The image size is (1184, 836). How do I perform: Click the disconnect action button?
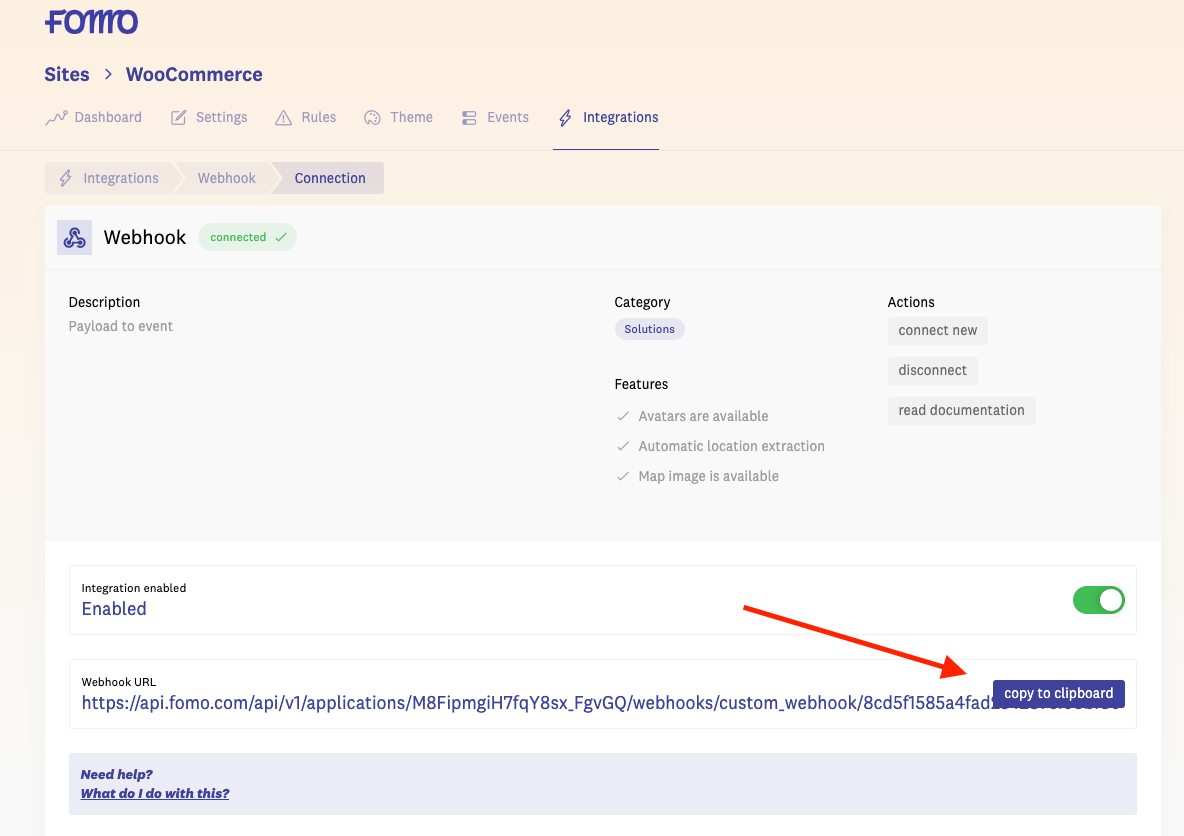pyautogui.click(x=933, y=371)
